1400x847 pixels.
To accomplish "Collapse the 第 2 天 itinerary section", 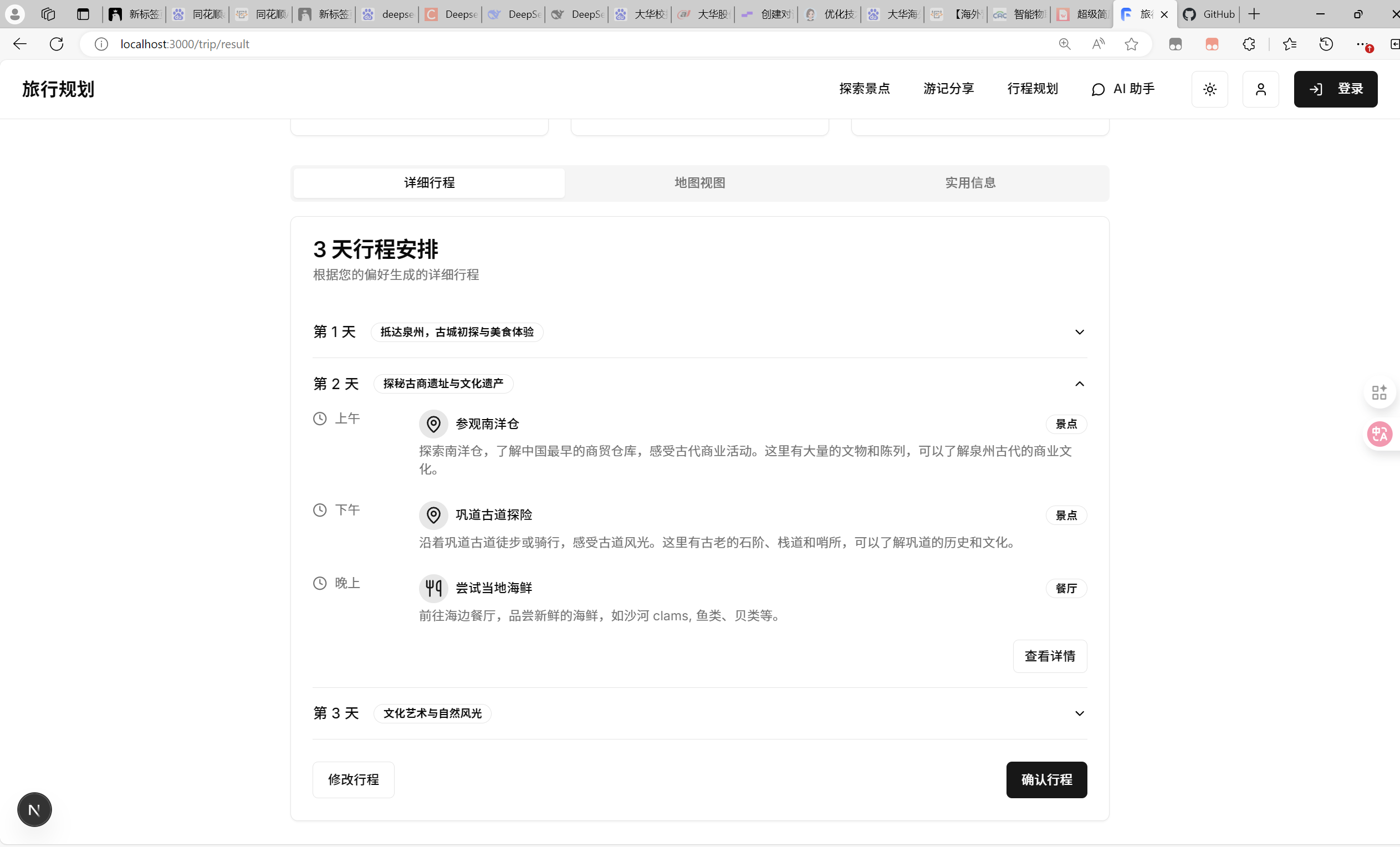I will click(1079, 384).
